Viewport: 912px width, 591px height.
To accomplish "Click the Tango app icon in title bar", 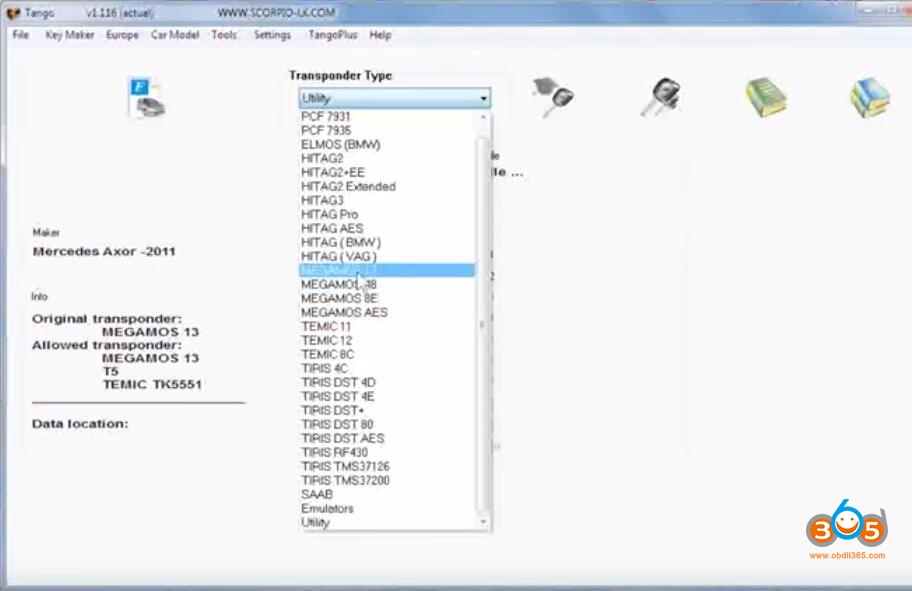I will click(13, 13).
